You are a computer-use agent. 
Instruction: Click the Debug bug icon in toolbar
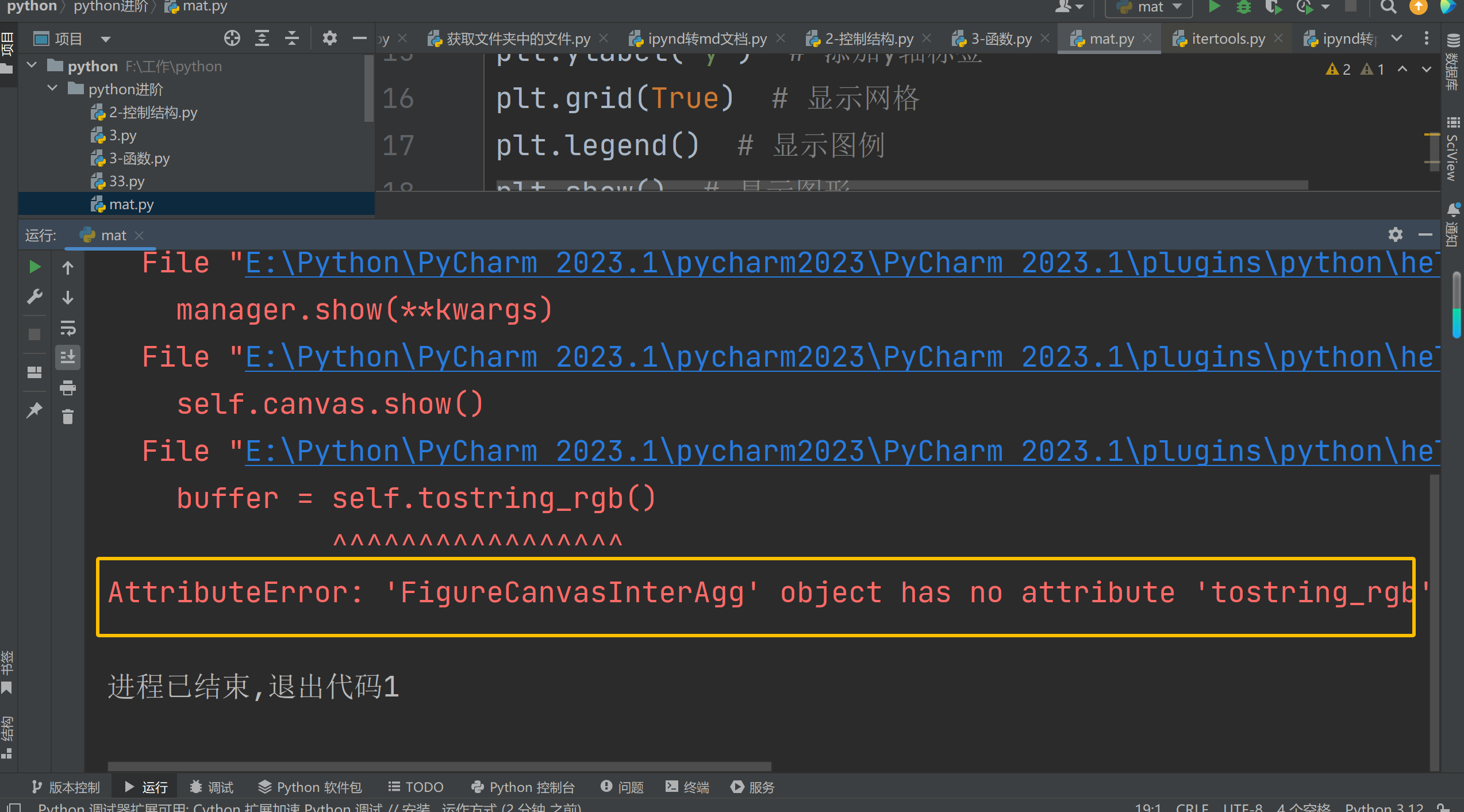pyautogui.click(x=1243, y=7)
